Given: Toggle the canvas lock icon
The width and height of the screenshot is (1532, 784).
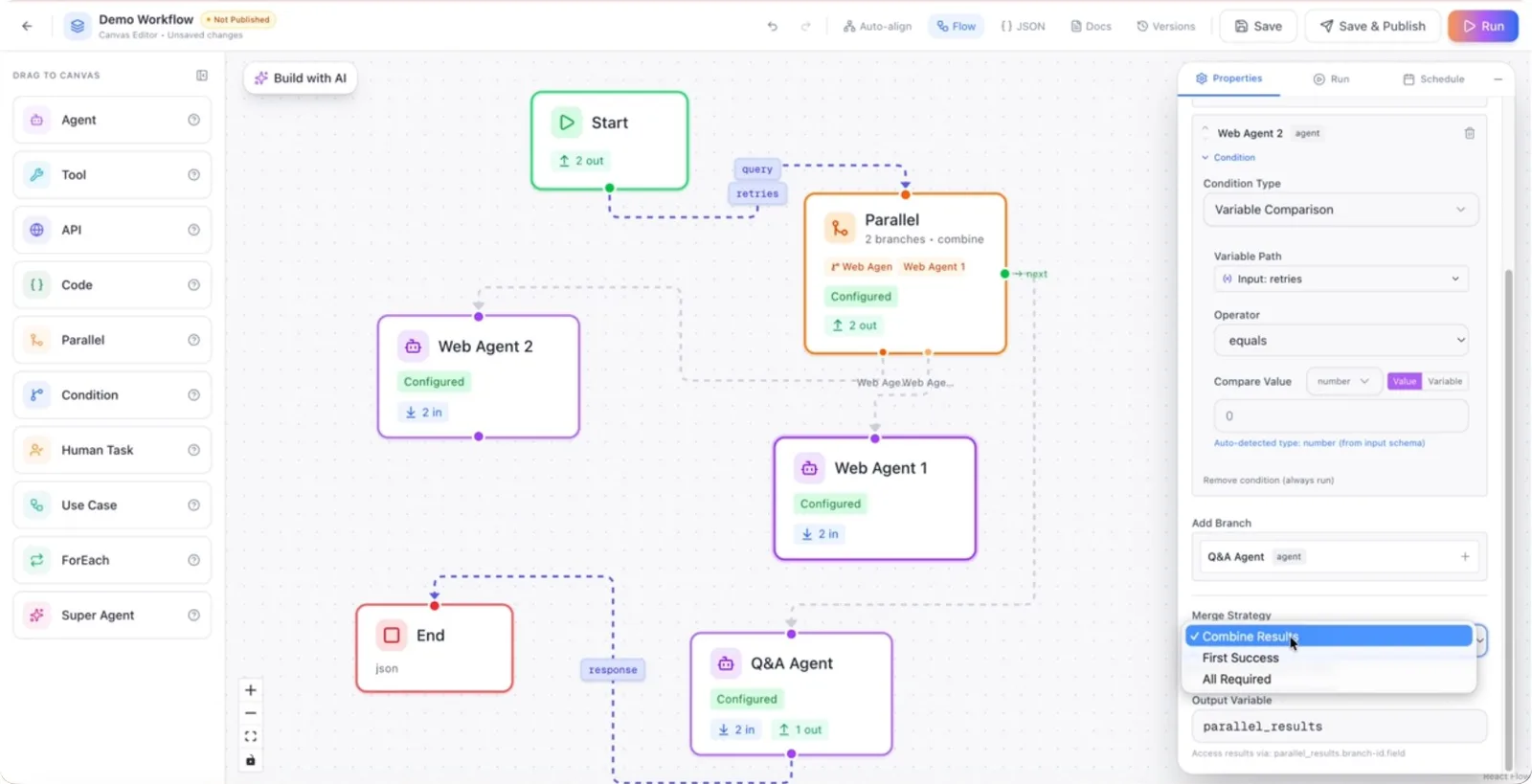Looking at the screenshot, I should (251, 760).
